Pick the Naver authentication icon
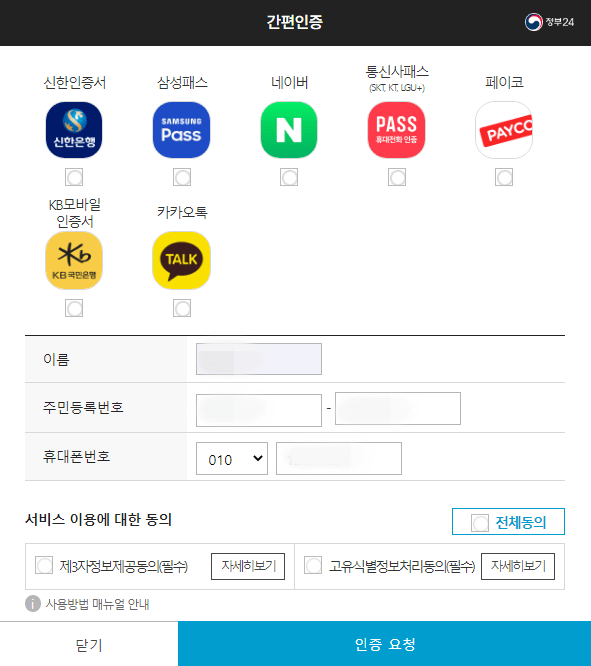This screenshot has width=591, height=666. pyautogui.click(x=289, y=130)
